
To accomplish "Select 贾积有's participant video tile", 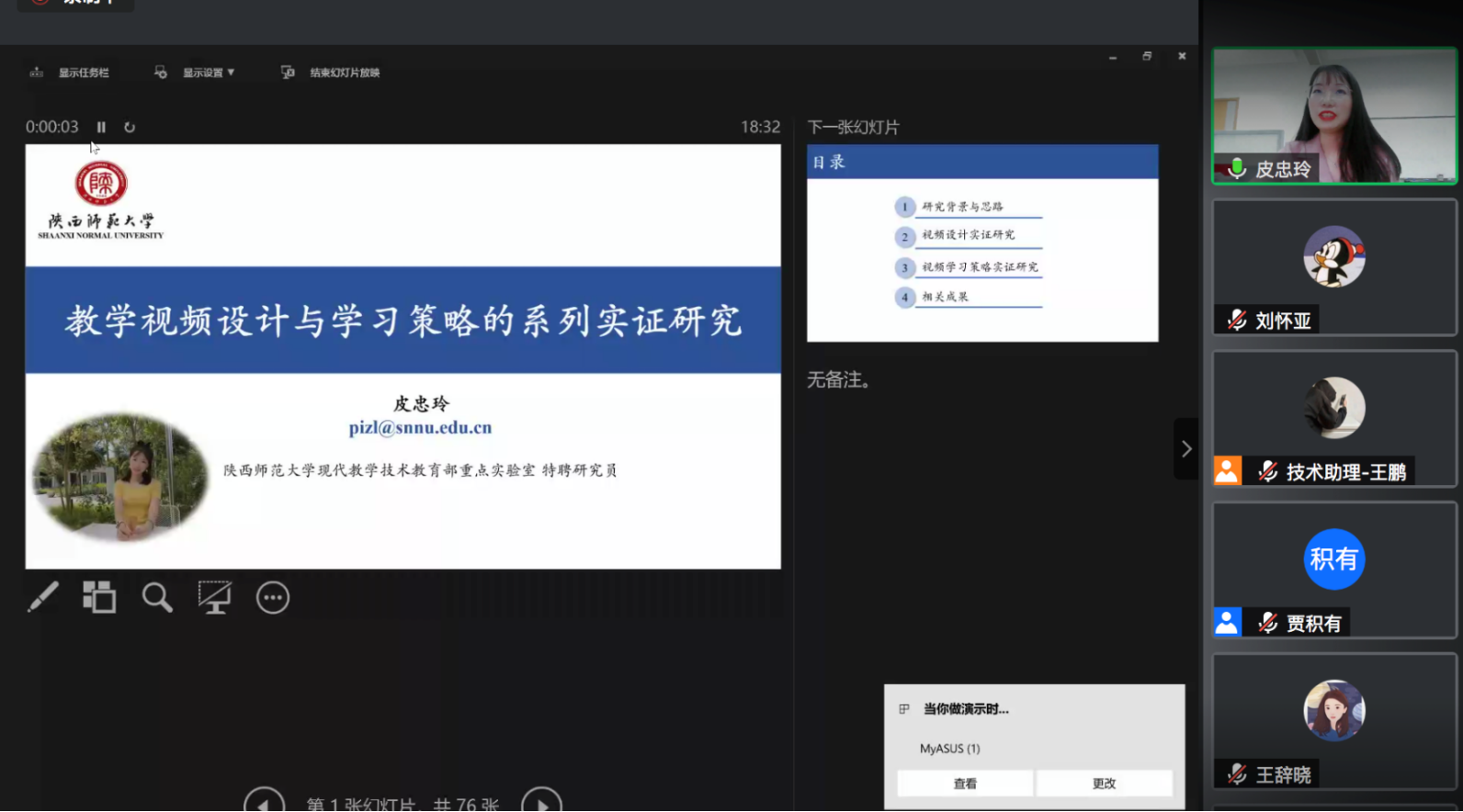I will coord(1334,570).
